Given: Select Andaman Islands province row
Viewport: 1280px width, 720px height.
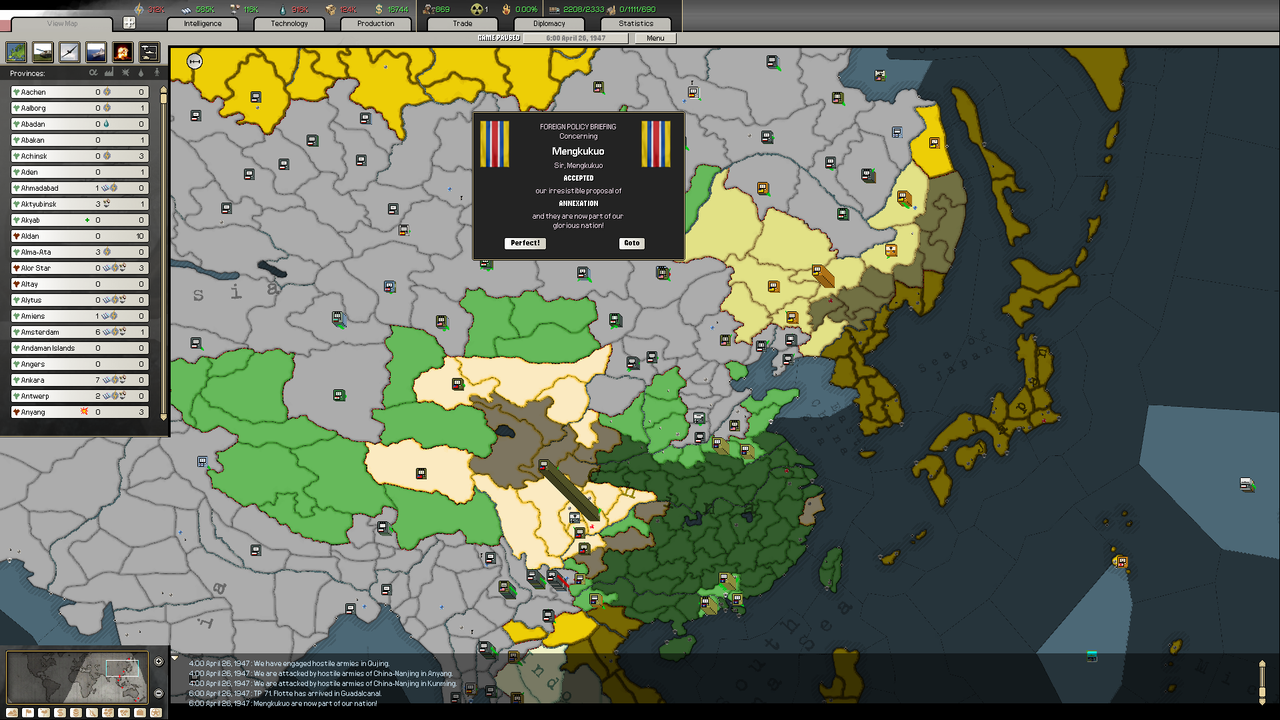Looking at the screenshot, I should point(80,348).
